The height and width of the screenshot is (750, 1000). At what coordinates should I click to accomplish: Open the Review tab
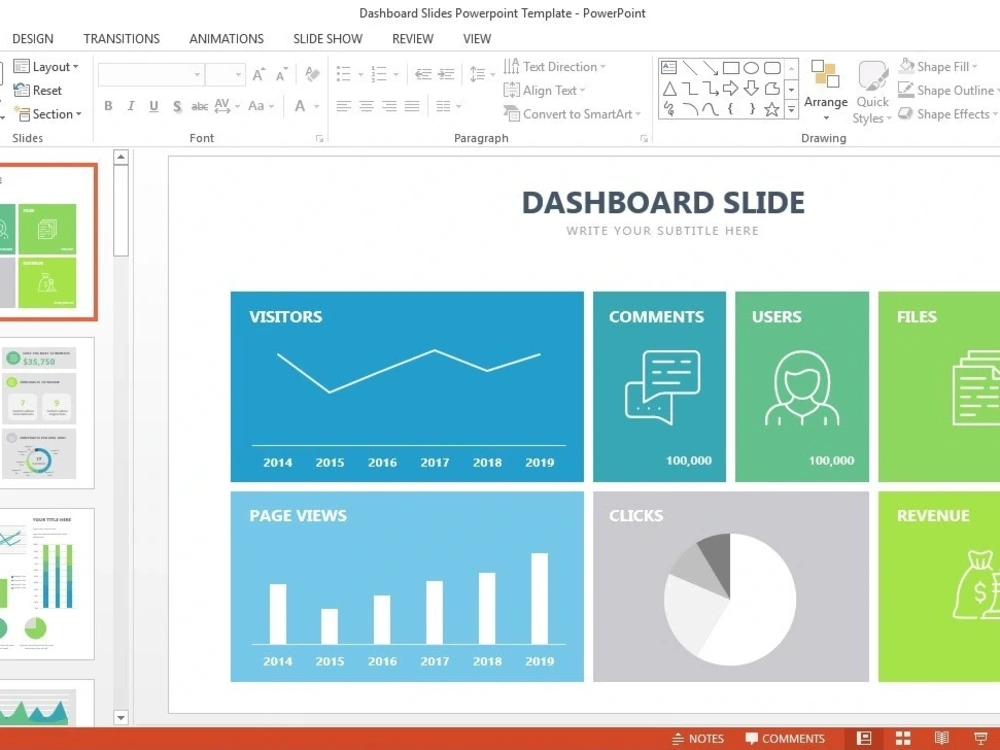click(x=413, y=39)
